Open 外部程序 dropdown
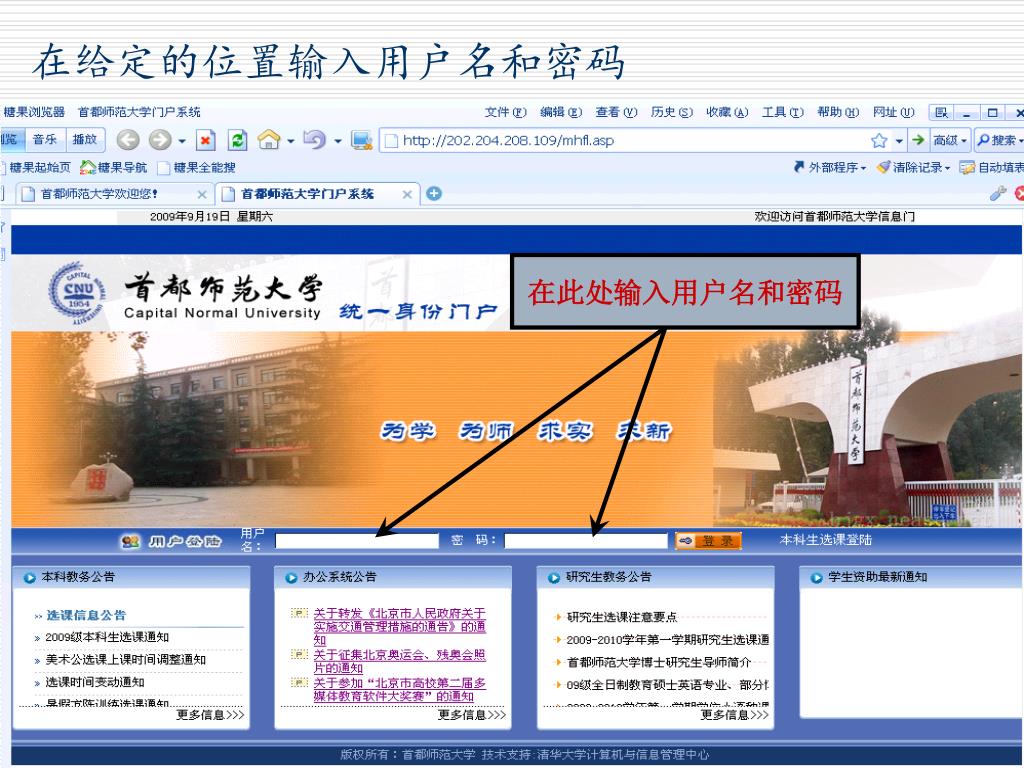The image size is (1024, 768). tap(829, 168)
